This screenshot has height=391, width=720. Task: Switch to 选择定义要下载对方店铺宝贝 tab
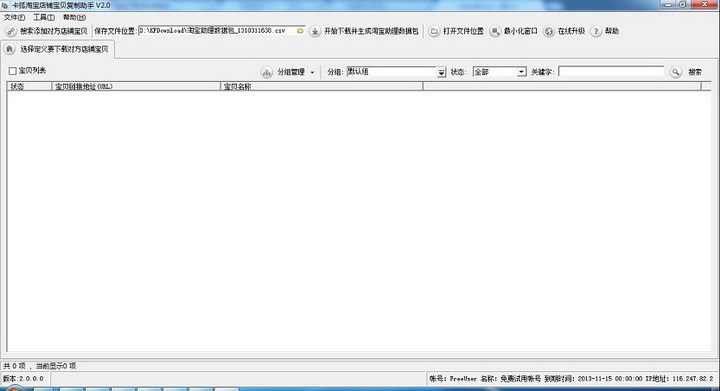[64, 49]
